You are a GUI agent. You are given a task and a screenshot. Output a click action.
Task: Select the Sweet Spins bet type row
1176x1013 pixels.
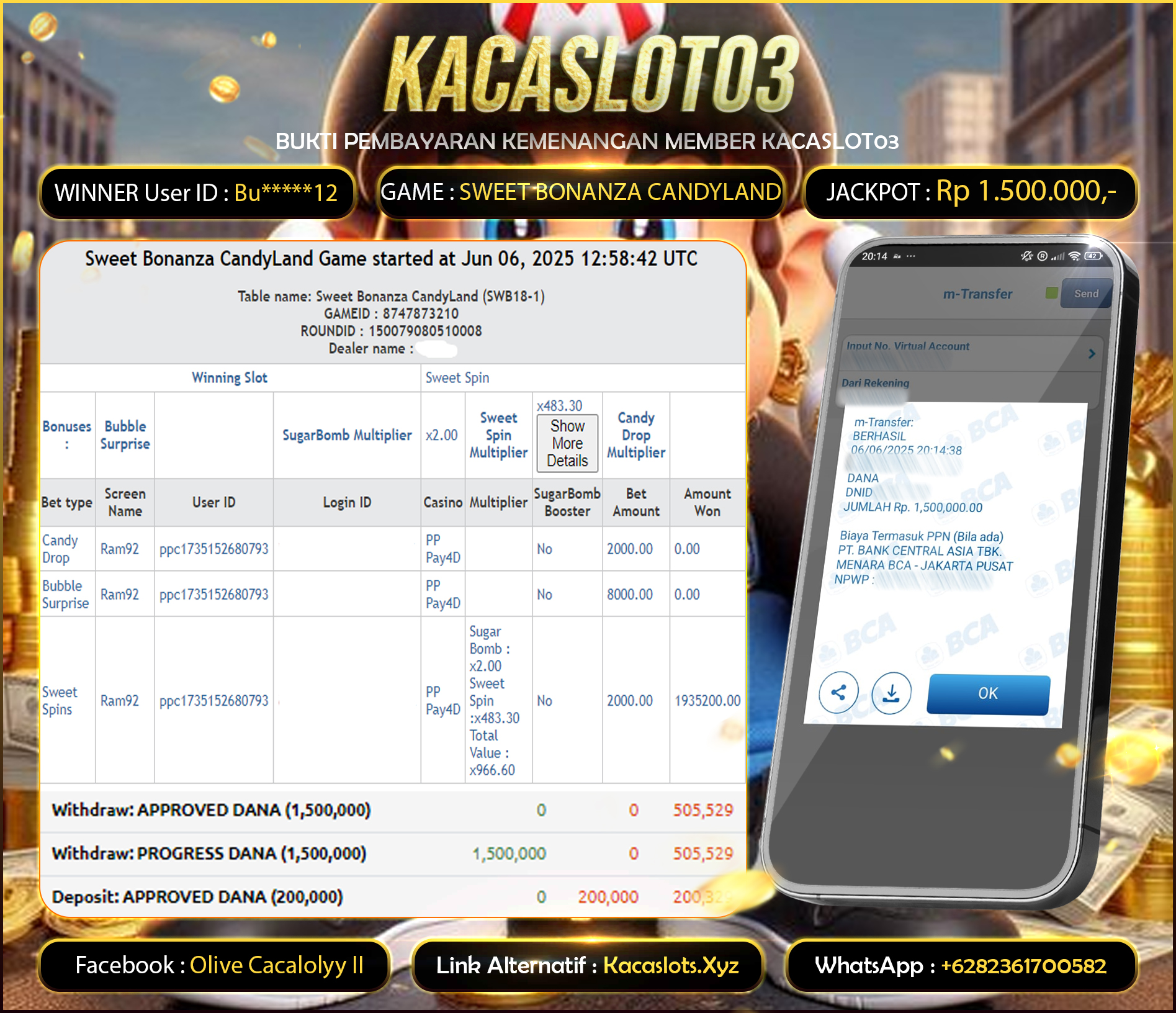click(392, 700)
